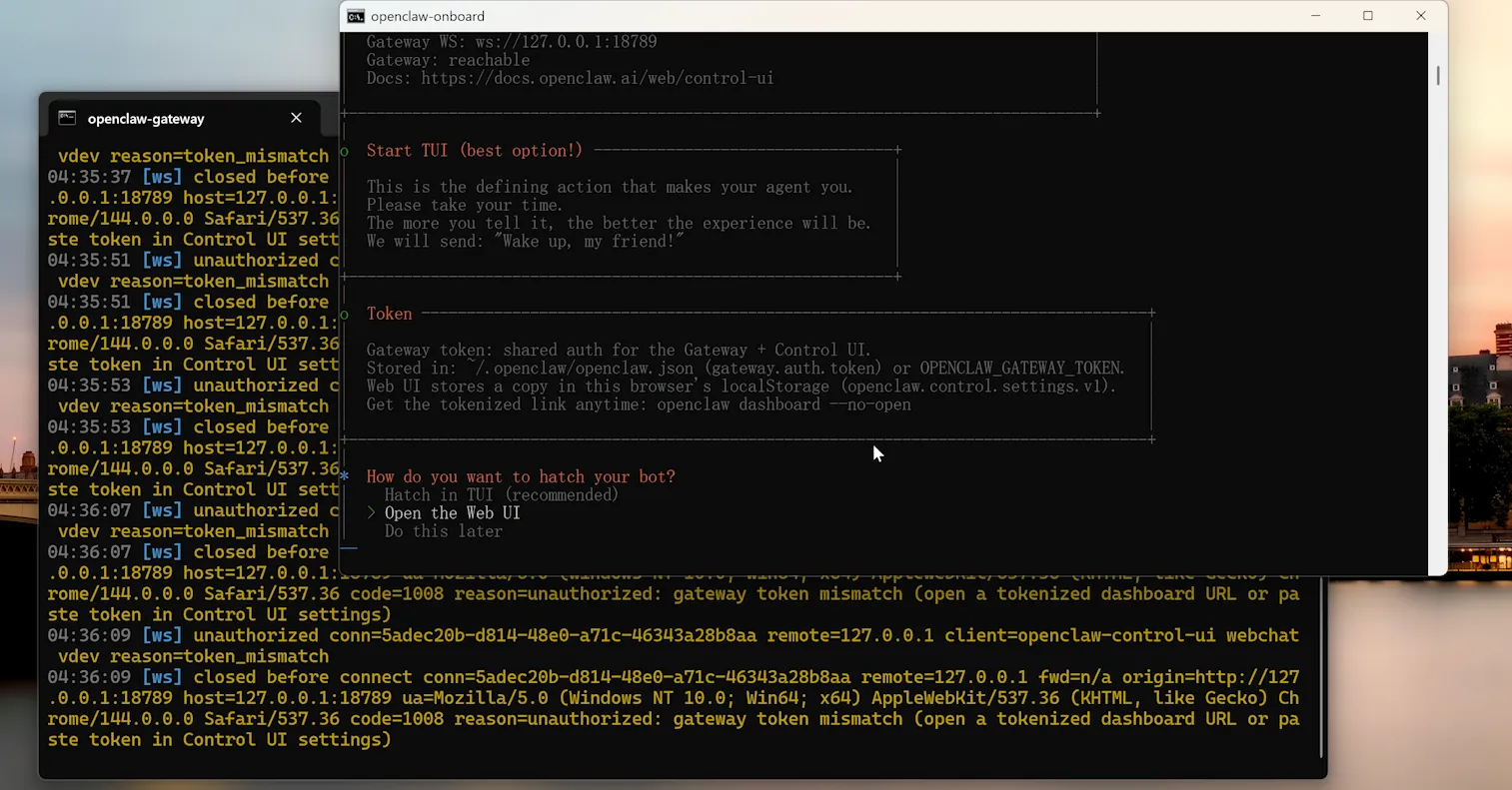The image size is (1512, 790).
Task: Click the green selection arrow beside Open the Web UI
Action: (371, 512)
